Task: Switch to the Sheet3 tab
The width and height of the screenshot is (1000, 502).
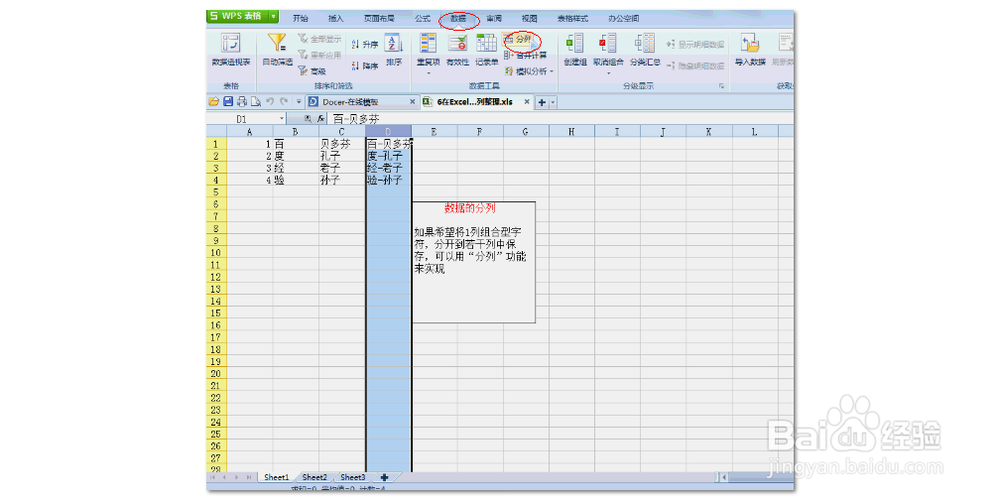Action: pos(353,477)
